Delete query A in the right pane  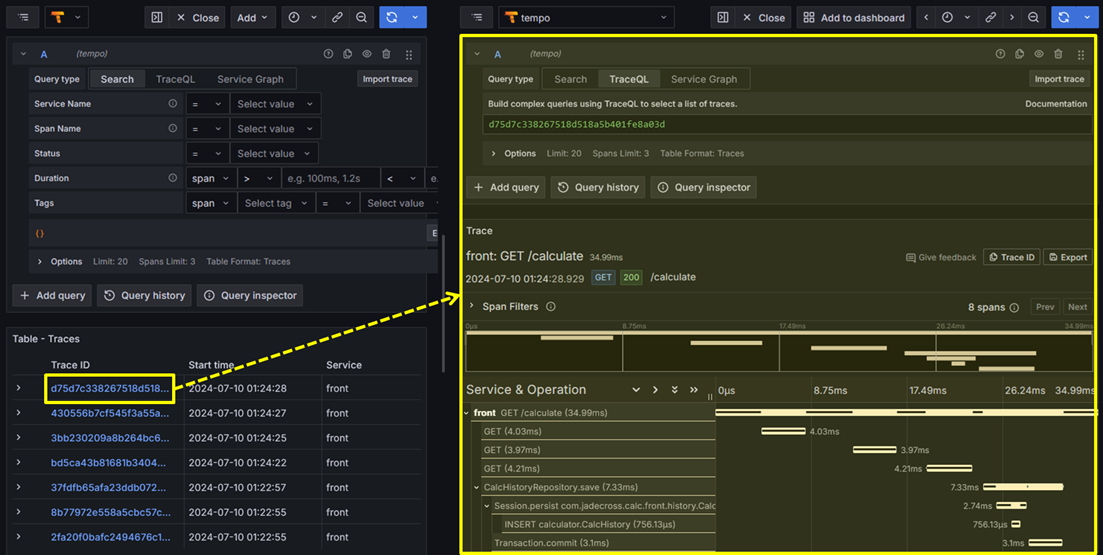1058,54
